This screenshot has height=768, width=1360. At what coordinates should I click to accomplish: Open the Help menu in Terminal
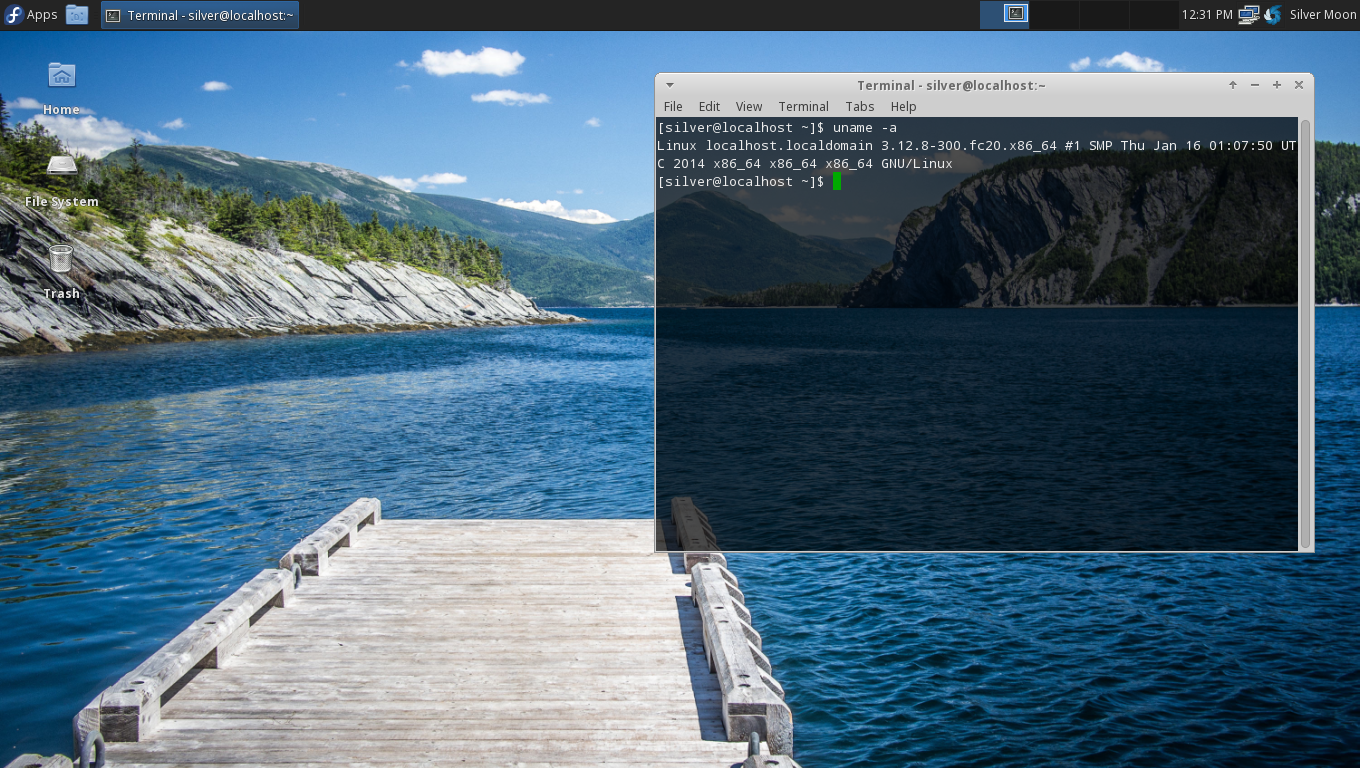(903, 106)
